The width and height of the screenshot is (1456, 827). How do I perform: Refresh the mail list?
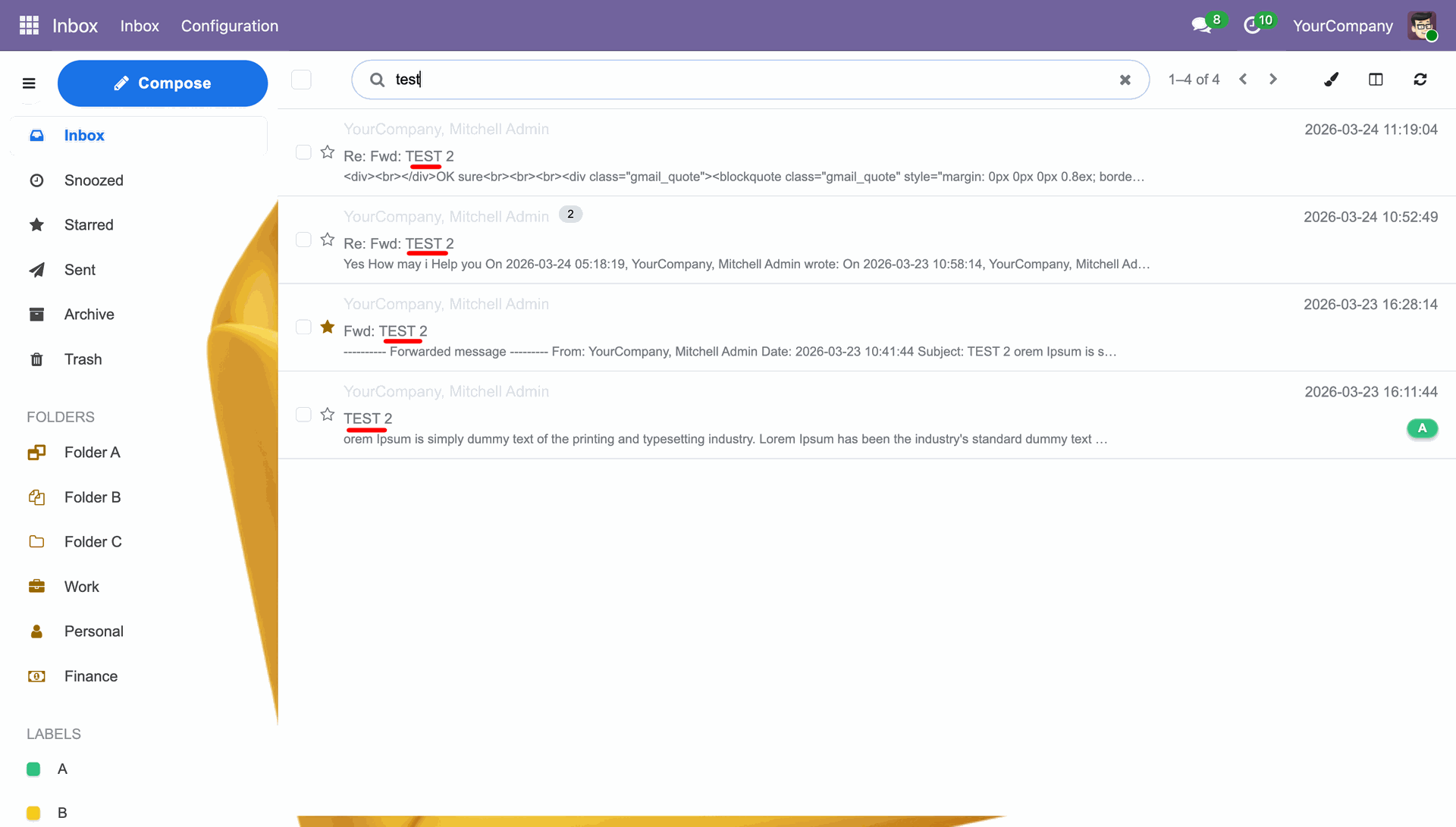click(1420, 80)
